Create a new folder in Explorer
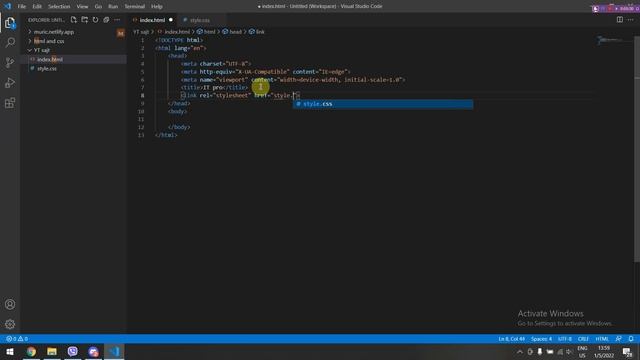Screen dimensions: 640x360 tap(84, 20)
